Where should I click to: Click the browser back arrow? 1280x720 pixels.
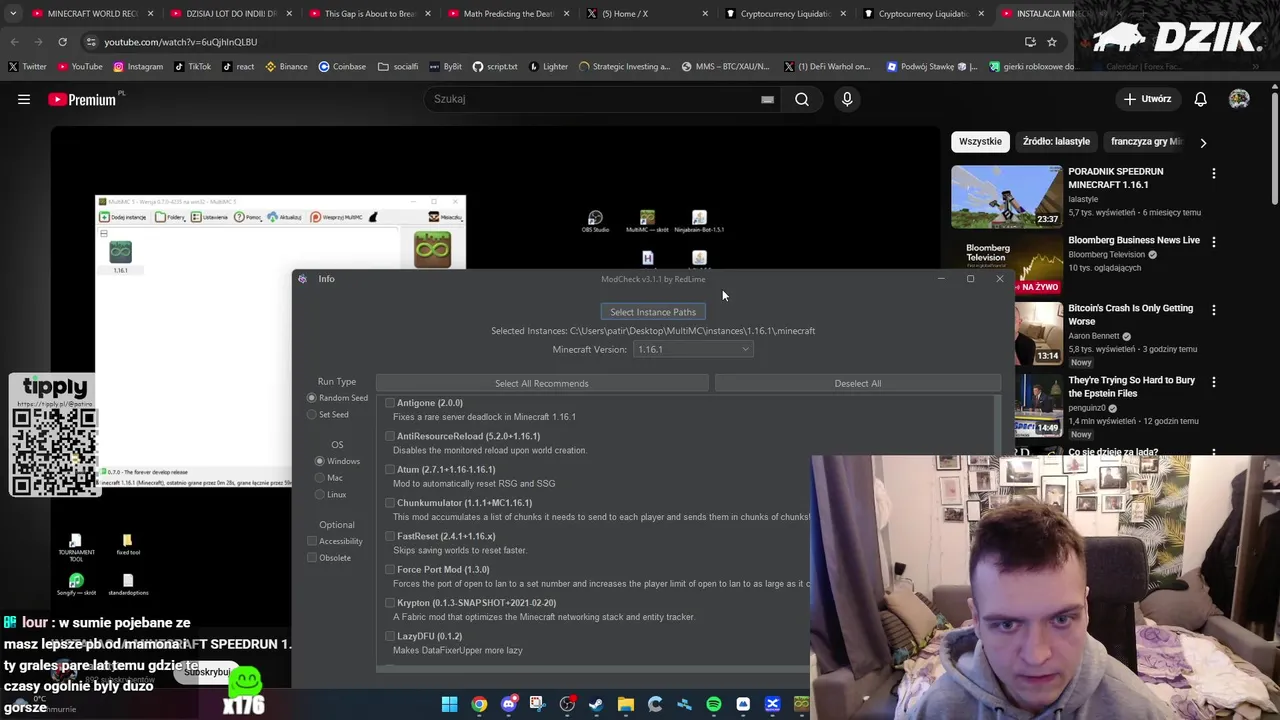14,42
